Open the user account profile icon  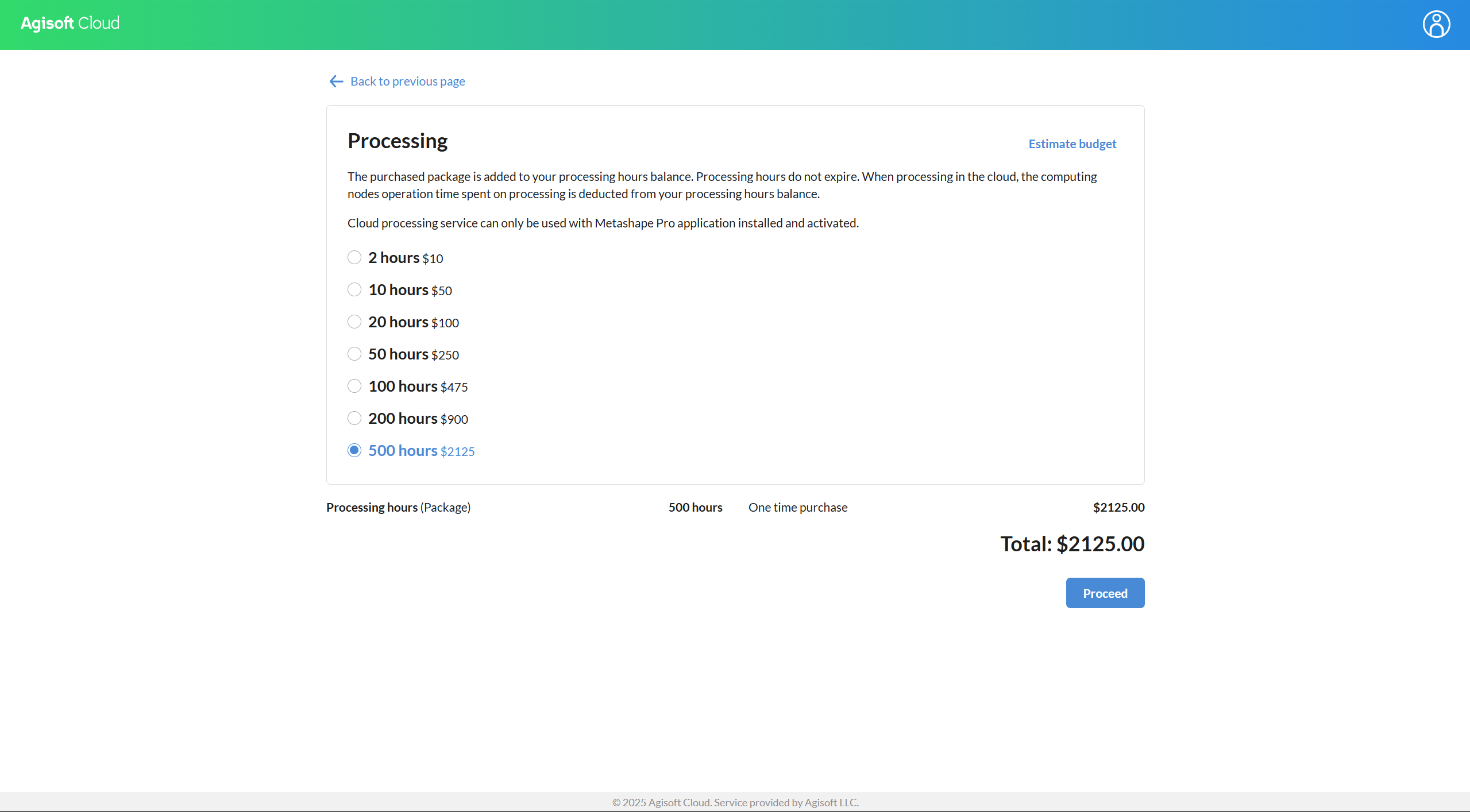(x=1436, y=24)
